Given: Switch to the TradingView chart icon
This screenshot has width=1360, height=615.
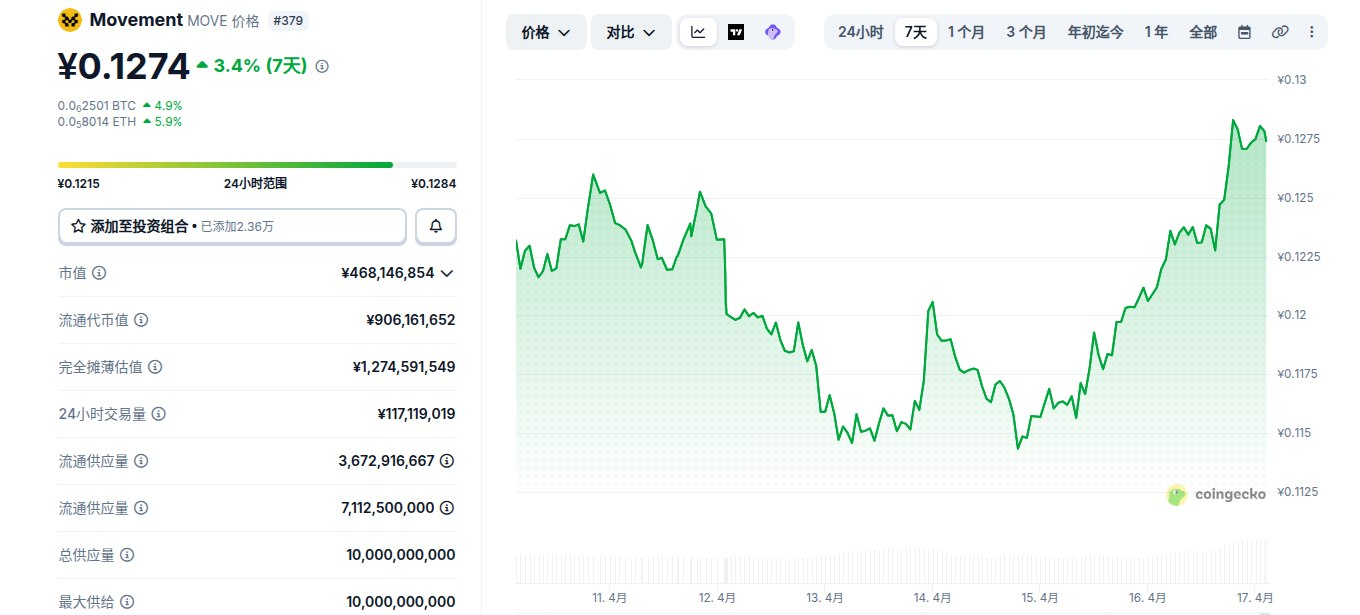Looking at the screenshot, I should (x=736, y=32).
